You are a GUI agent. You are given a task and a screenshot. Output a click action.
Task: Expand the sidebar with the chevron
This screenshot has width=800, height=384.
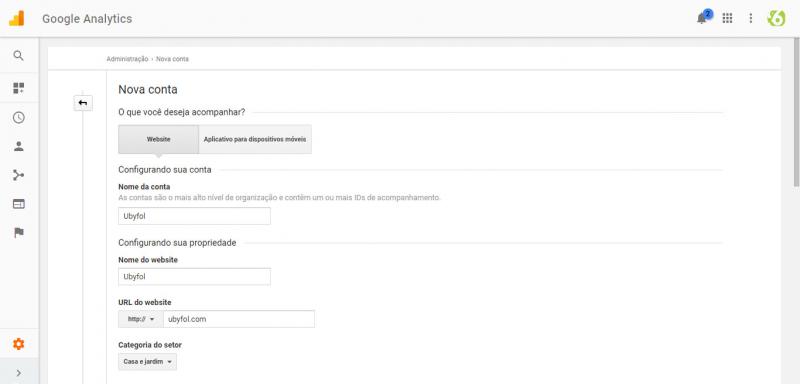tap(18, 373)
